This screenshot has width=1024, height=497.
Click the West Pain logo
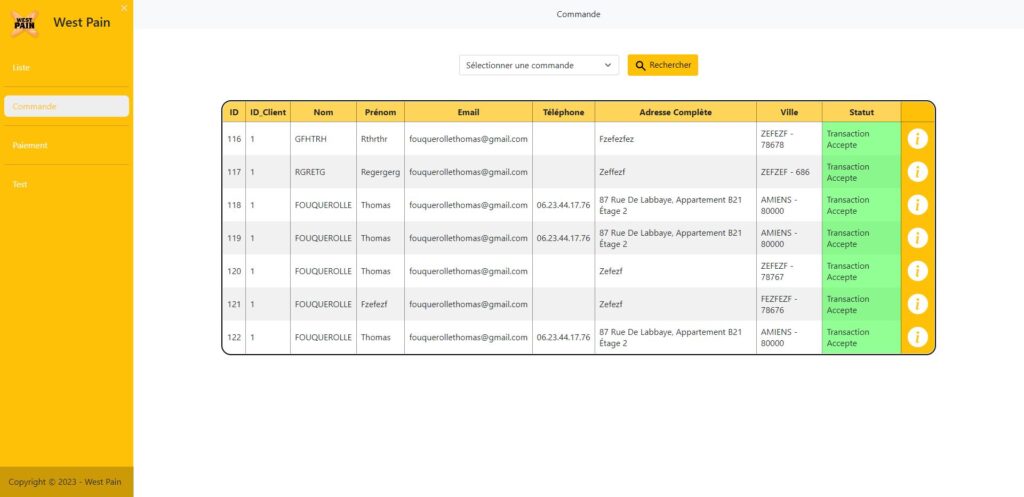24,24
